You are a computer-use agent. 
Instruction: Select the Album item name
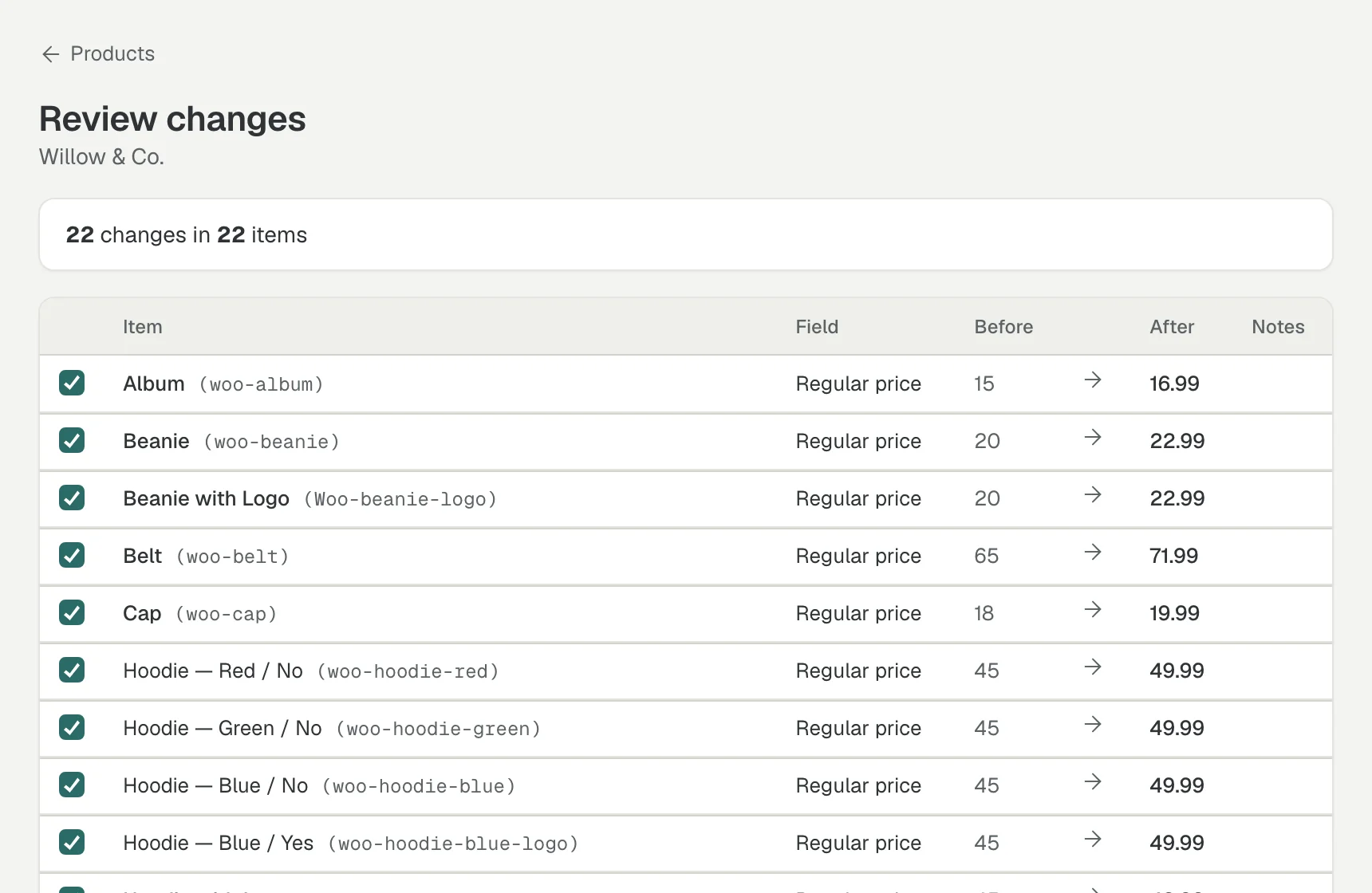click(154, 384)
